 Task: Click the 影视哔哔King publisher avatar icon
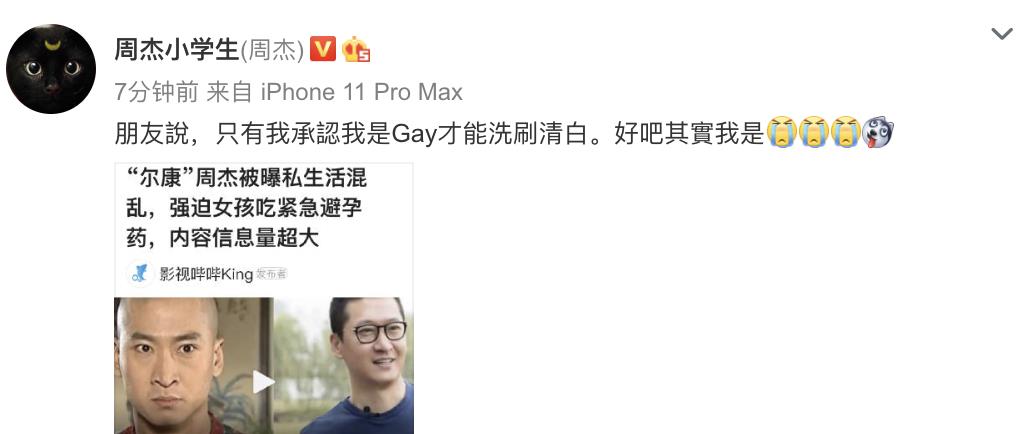[x=140, y=274]
